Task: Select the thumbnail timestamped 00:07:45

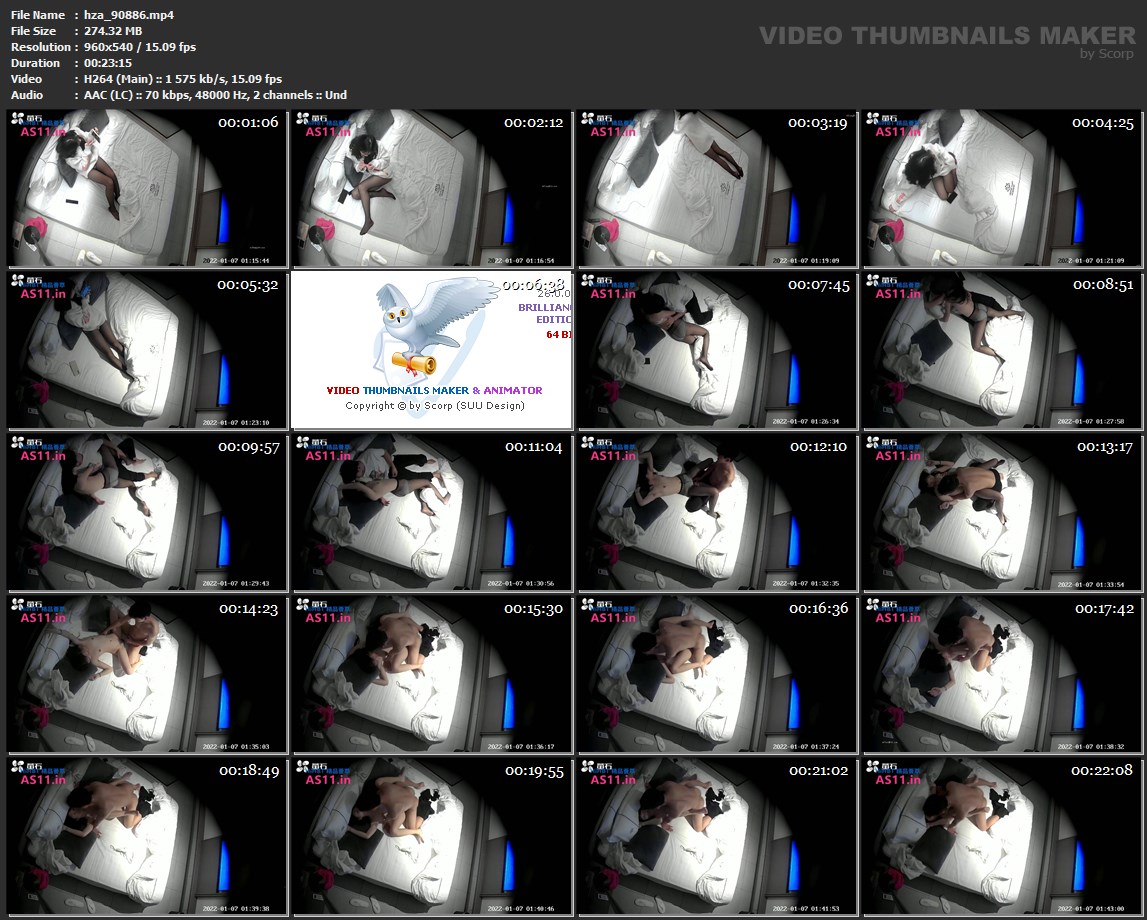Action: (x=717, y=350)
